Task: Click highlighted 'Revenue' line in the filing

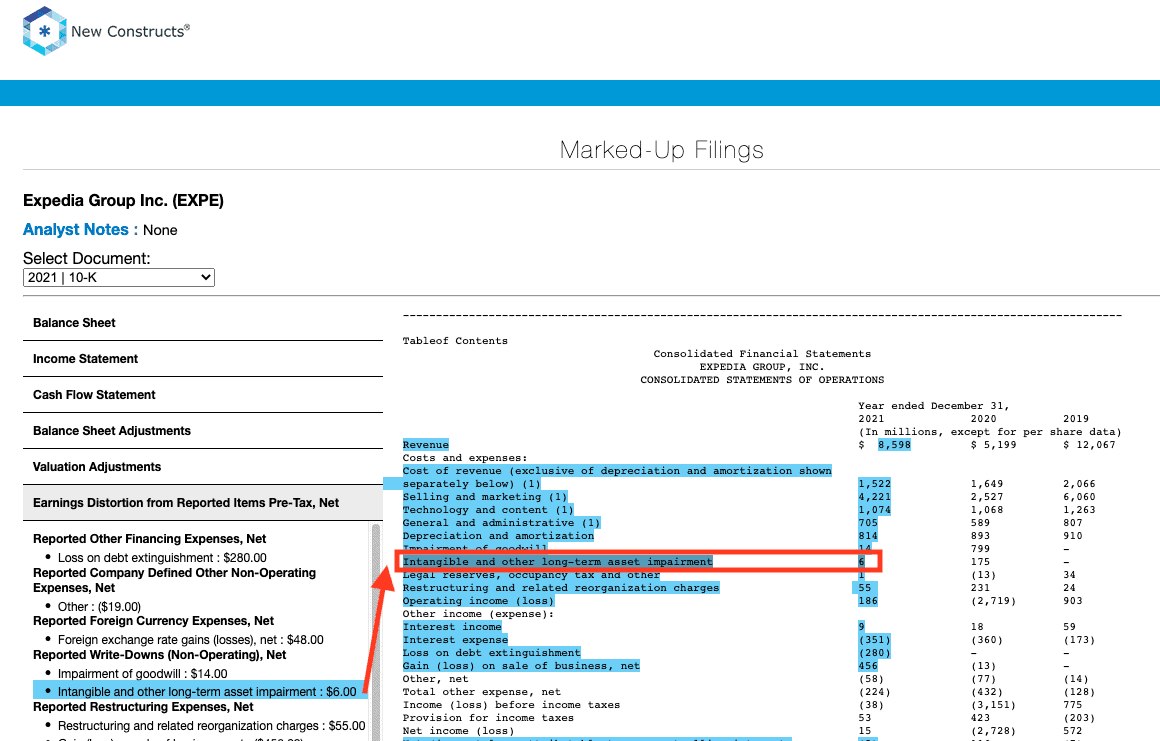Action: 425,444
